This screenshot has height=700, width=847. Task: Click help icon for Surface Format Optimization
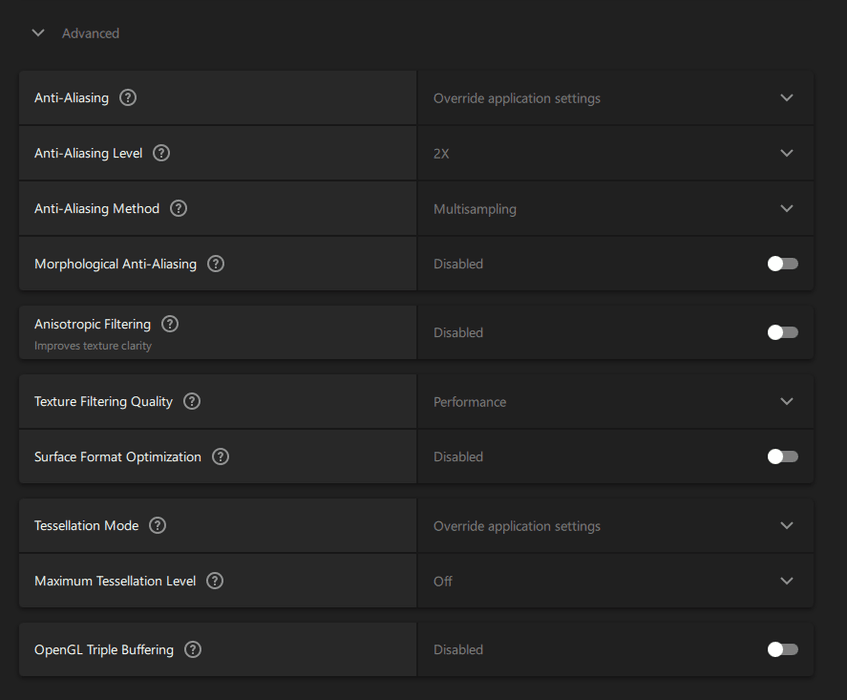click(x=221, y=457)
